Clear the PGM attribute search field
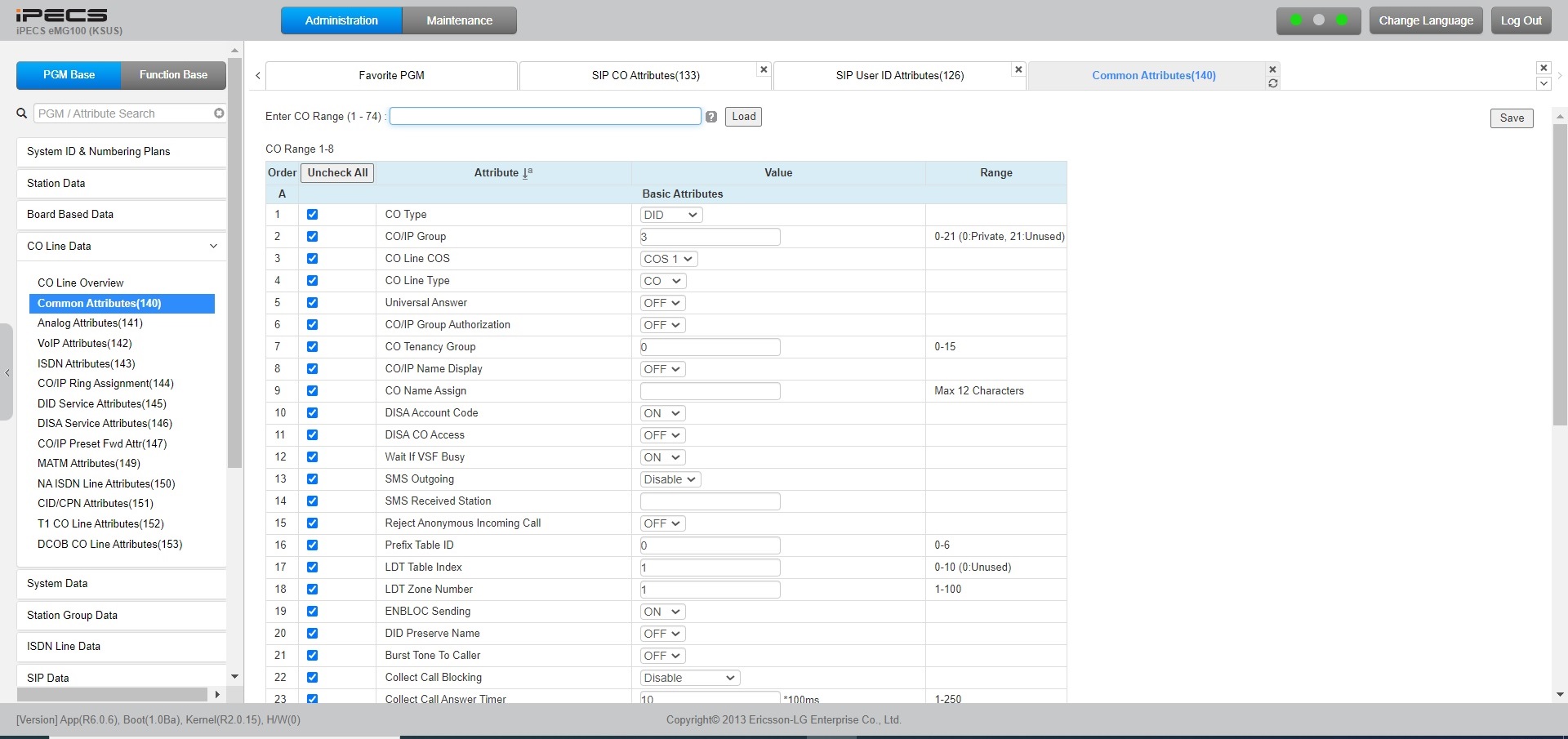The image size is (1568, 739). (x=219, y=114)
